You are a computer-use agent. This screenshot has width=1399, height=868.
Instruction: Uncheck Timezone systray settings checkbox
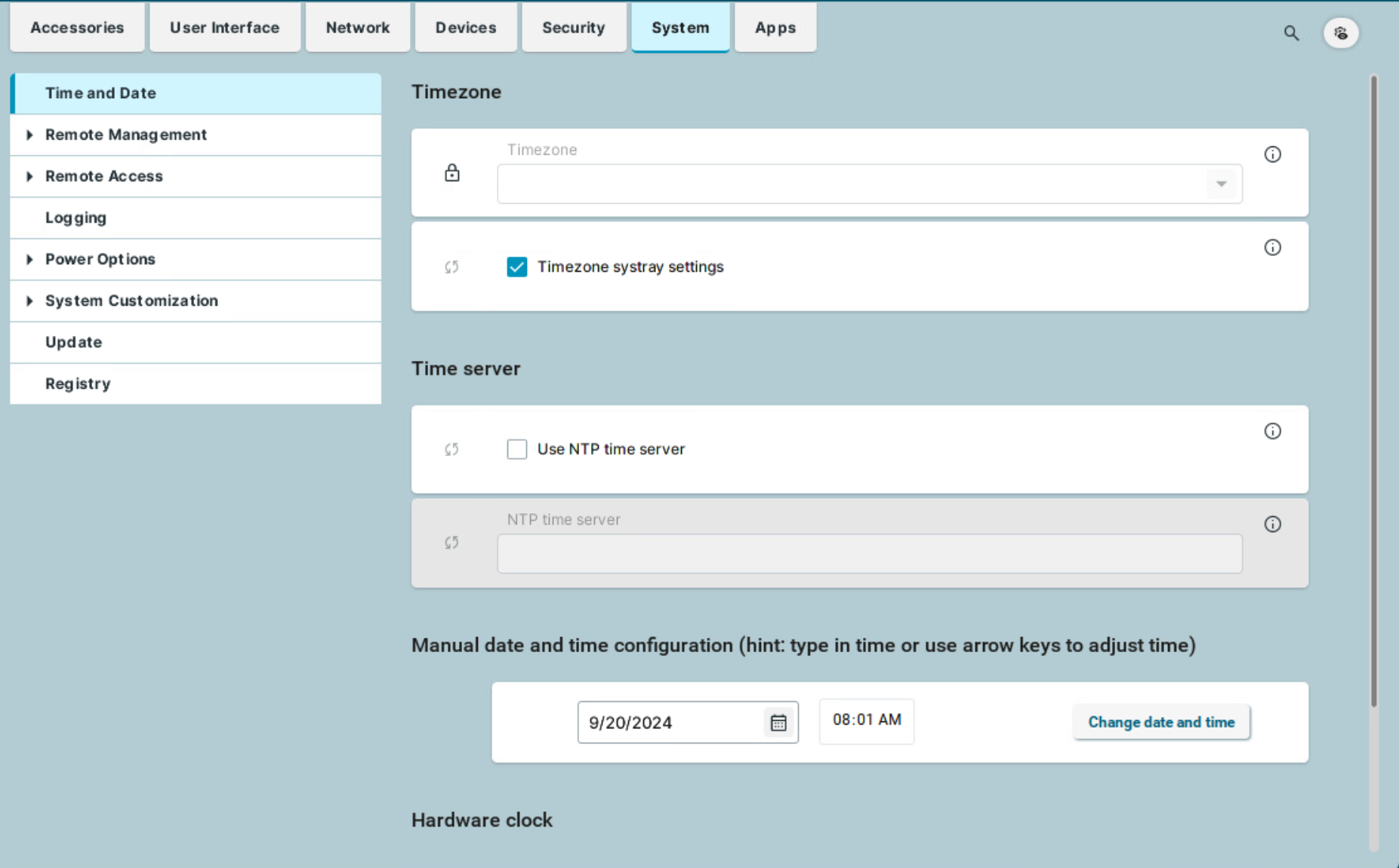click(517, 267)
